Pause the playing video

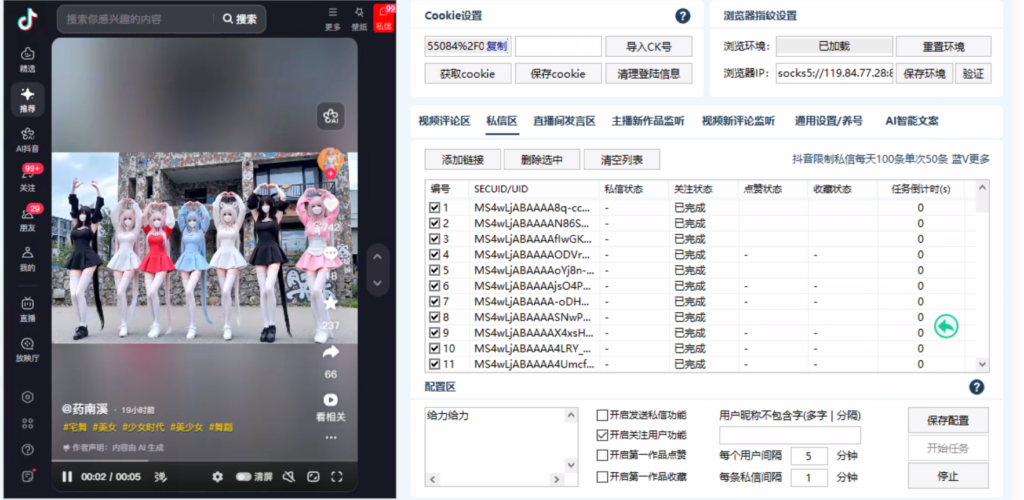click(x=67, y=477)
